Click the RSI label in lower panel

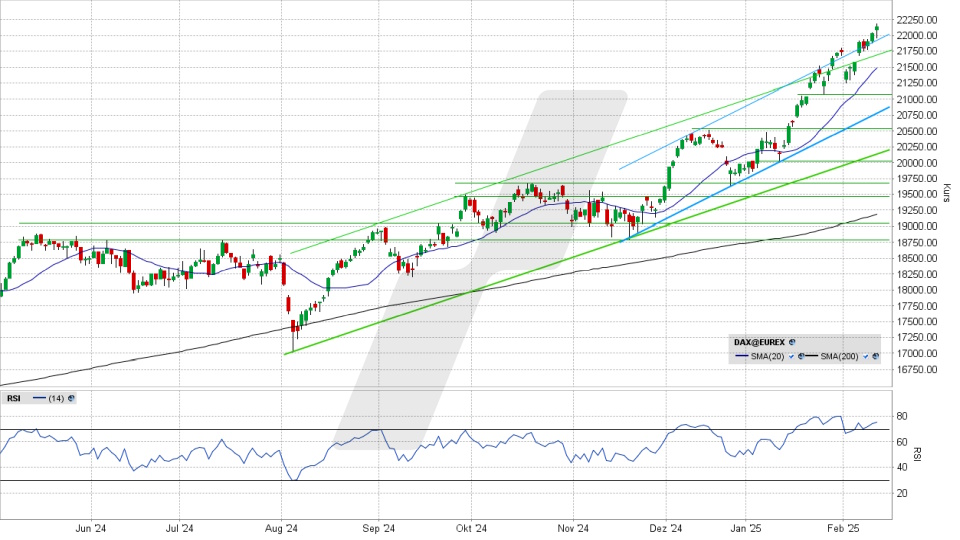[x=13, y=399]
